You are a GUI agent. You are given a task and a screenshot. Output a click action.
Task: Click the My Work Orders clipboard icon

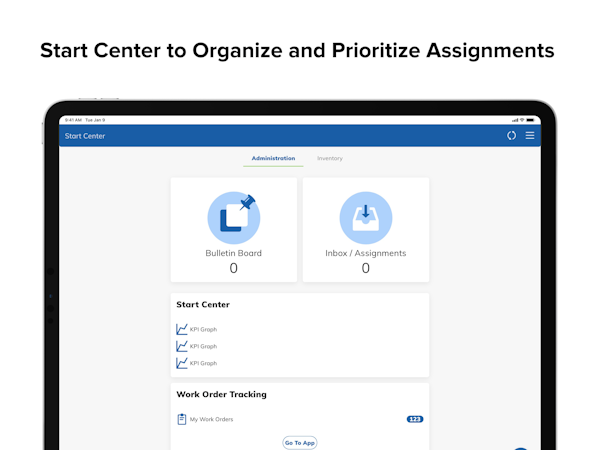point(182,419)
